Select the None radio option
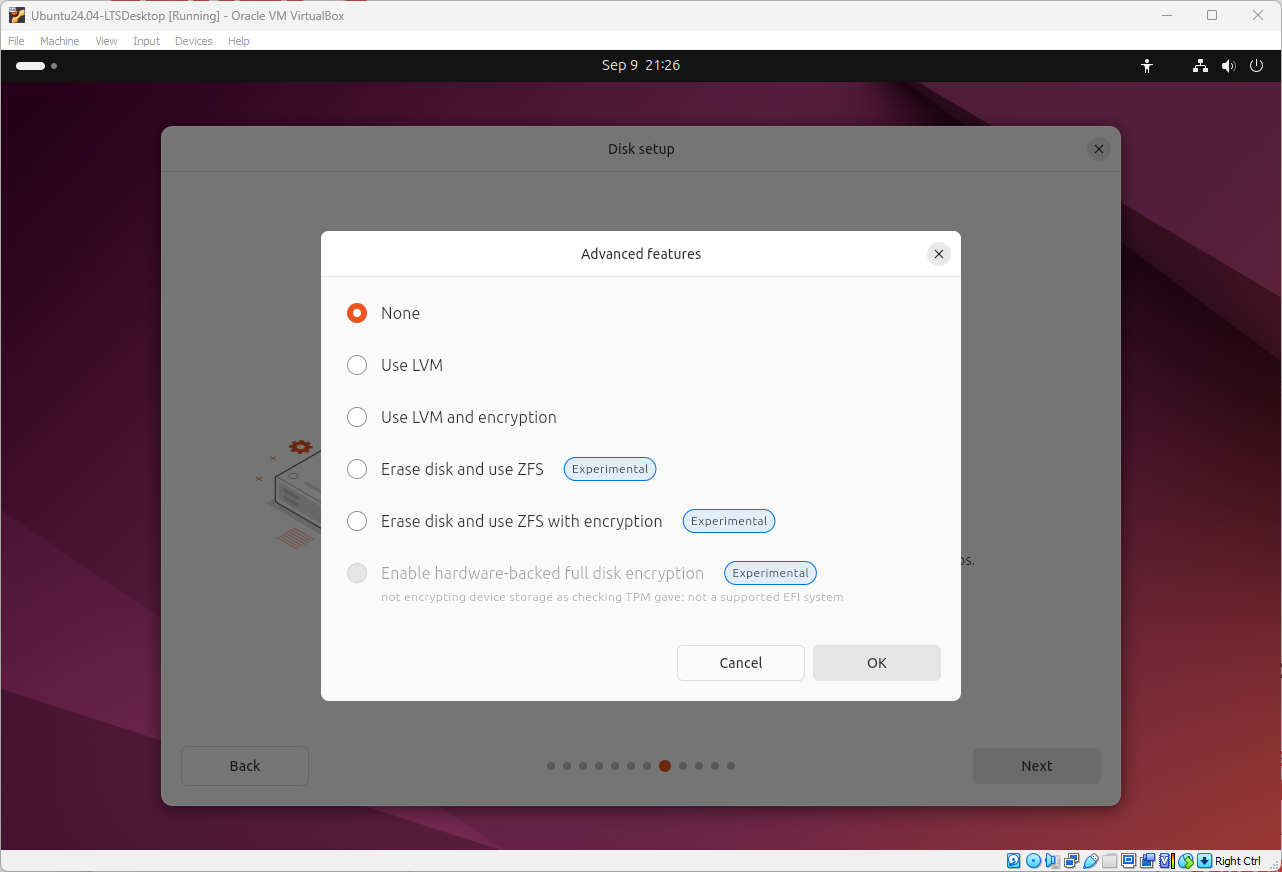 coord(357,313)
